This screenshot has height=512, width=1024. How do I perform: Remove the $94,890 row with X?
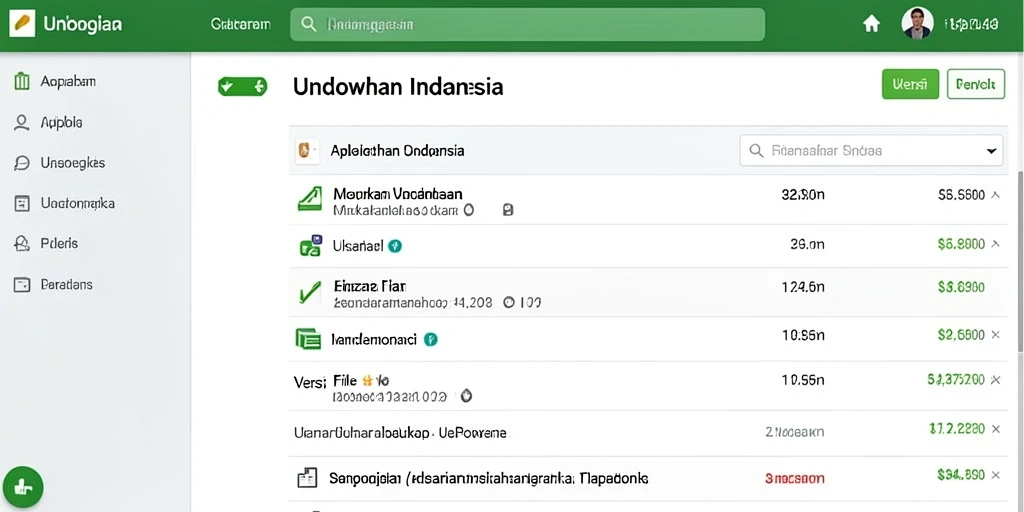point(995,475)
